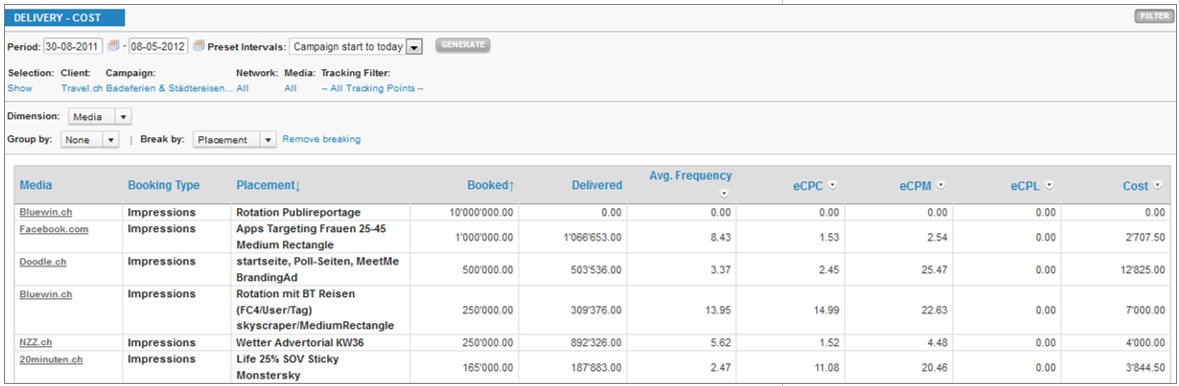Sort by the Placement column header

tap(268, 185)
